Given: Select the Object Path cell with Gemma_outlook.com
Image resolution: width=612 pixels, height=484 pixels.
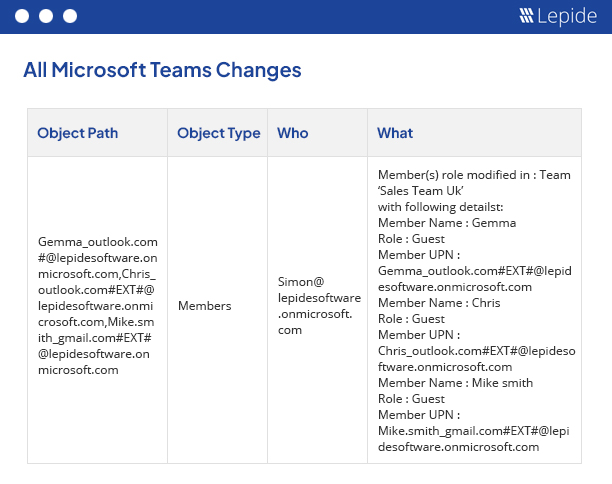Looking at the screenshot, I should (97, 306).
